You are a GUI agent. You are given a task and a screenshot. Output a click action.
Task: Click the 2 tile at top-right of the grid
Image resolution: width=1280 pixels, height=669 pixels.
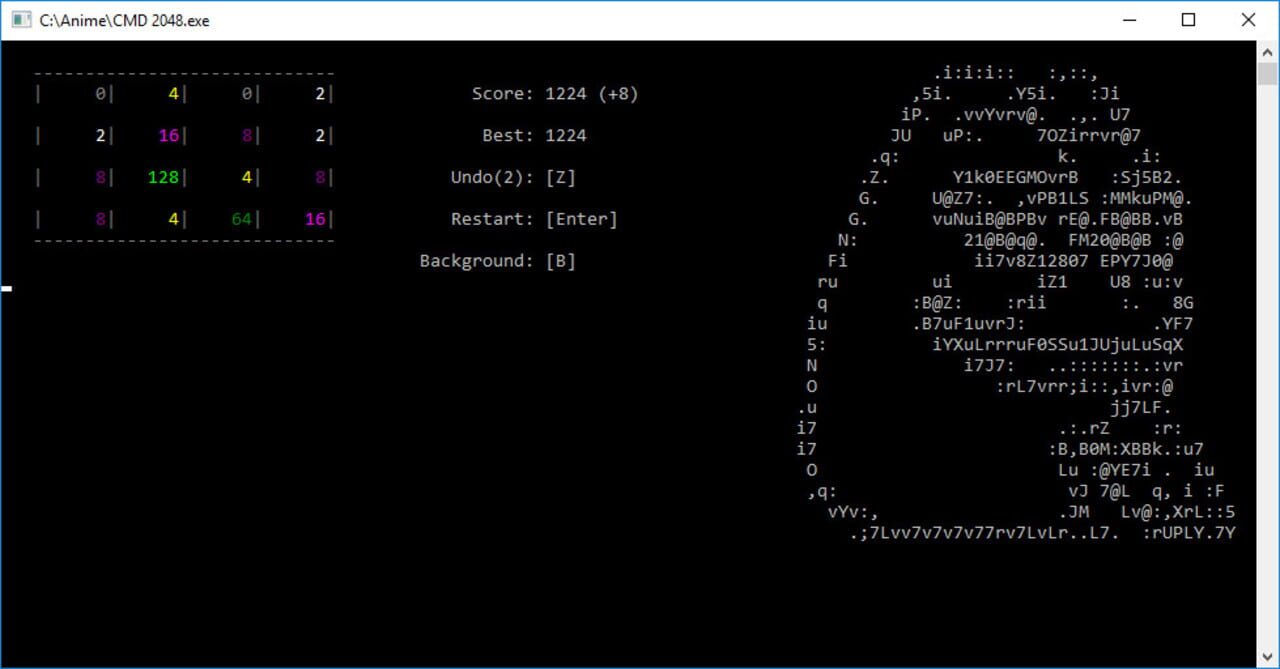pos(320,94)
